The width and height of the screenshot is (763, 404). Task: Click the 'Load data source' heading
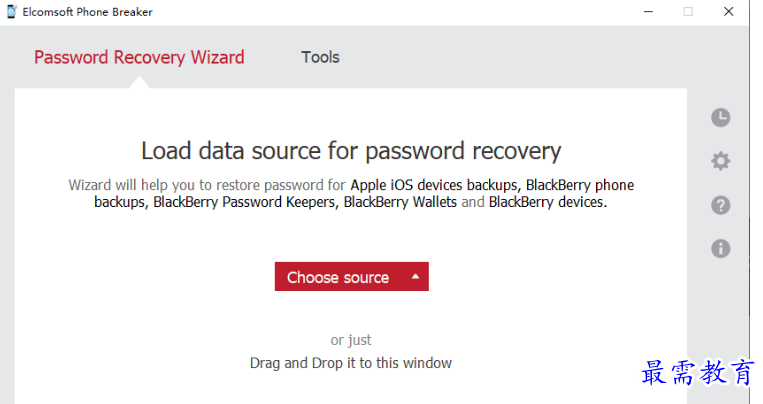tap(351, 151)
